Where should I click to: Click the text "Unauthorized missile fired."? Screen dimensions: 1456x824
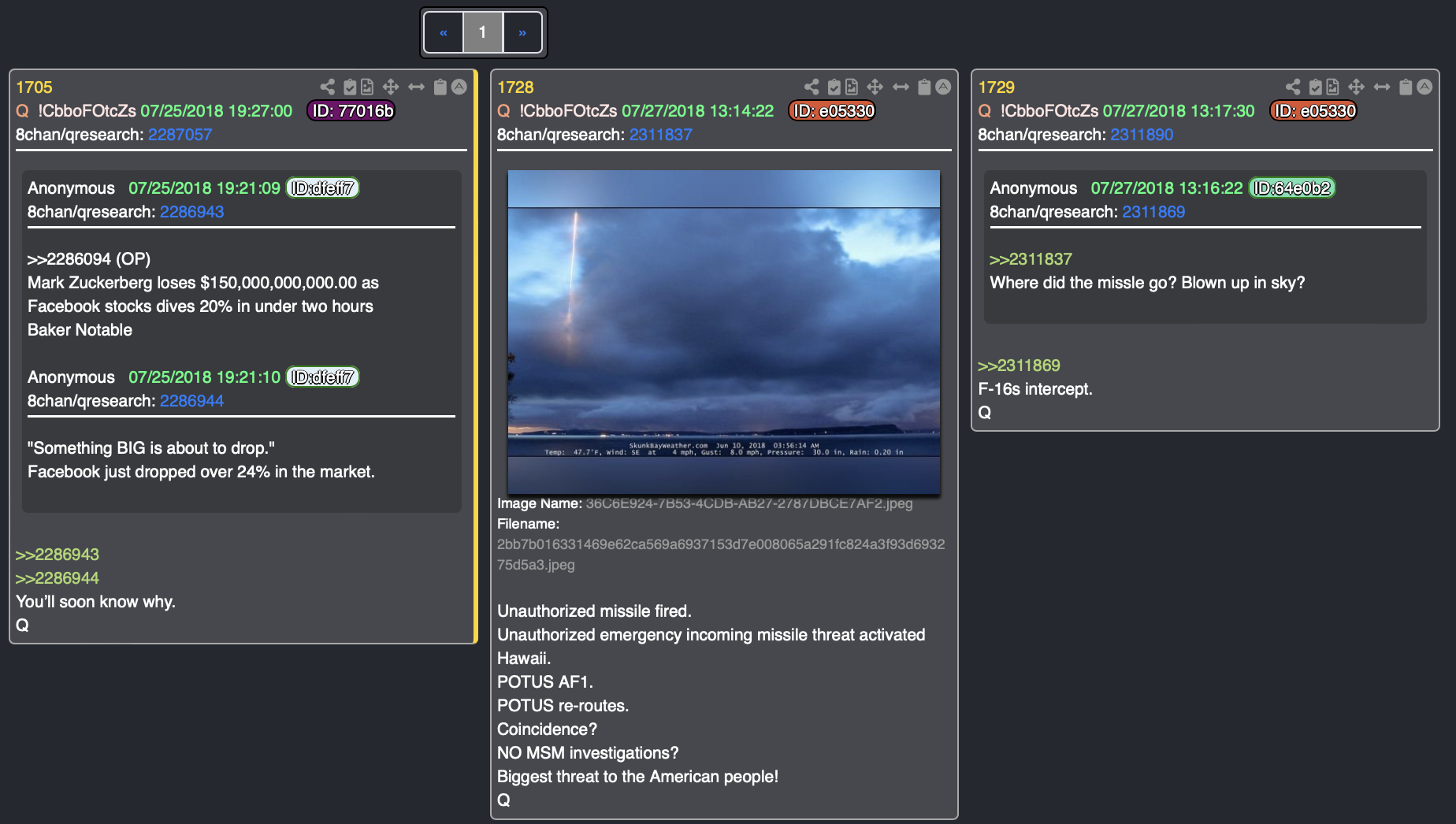point(595,611)
